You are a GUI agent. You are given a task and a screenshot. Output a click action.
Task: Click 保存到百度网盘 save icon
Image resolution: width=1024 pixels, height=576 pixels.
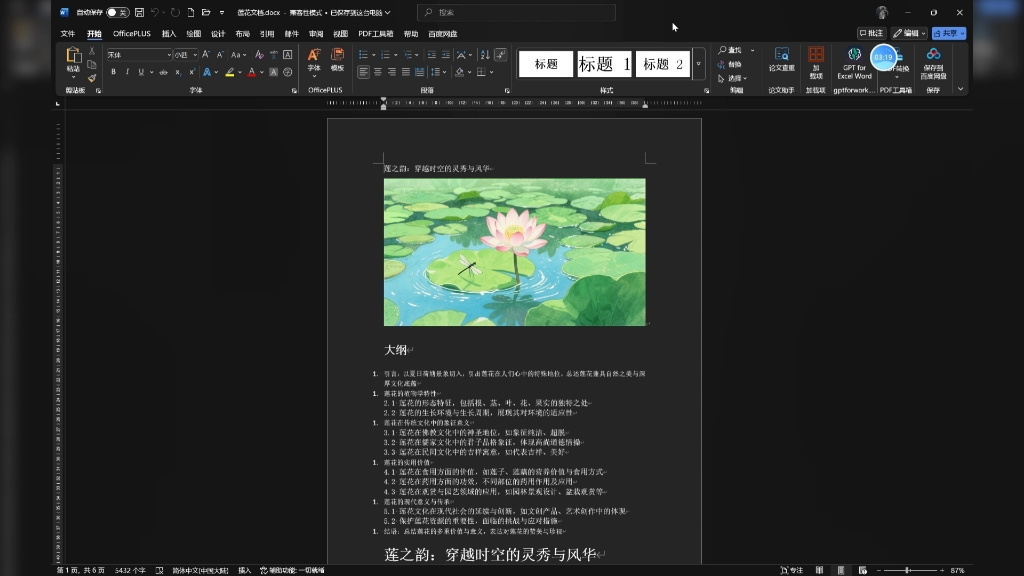[933, 63]
